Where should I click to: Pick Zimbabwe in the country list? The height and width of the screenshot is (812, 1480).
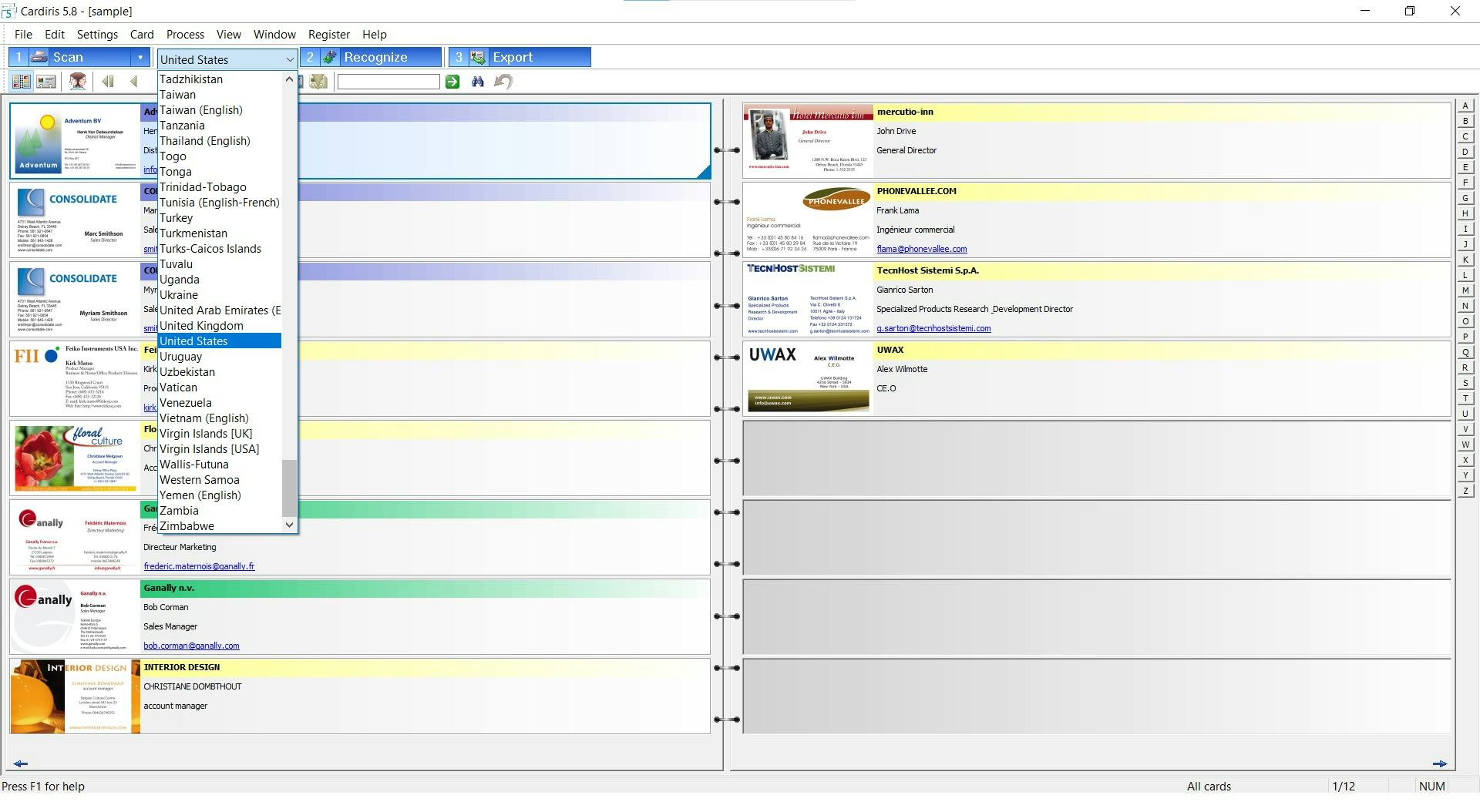point(220,525)
